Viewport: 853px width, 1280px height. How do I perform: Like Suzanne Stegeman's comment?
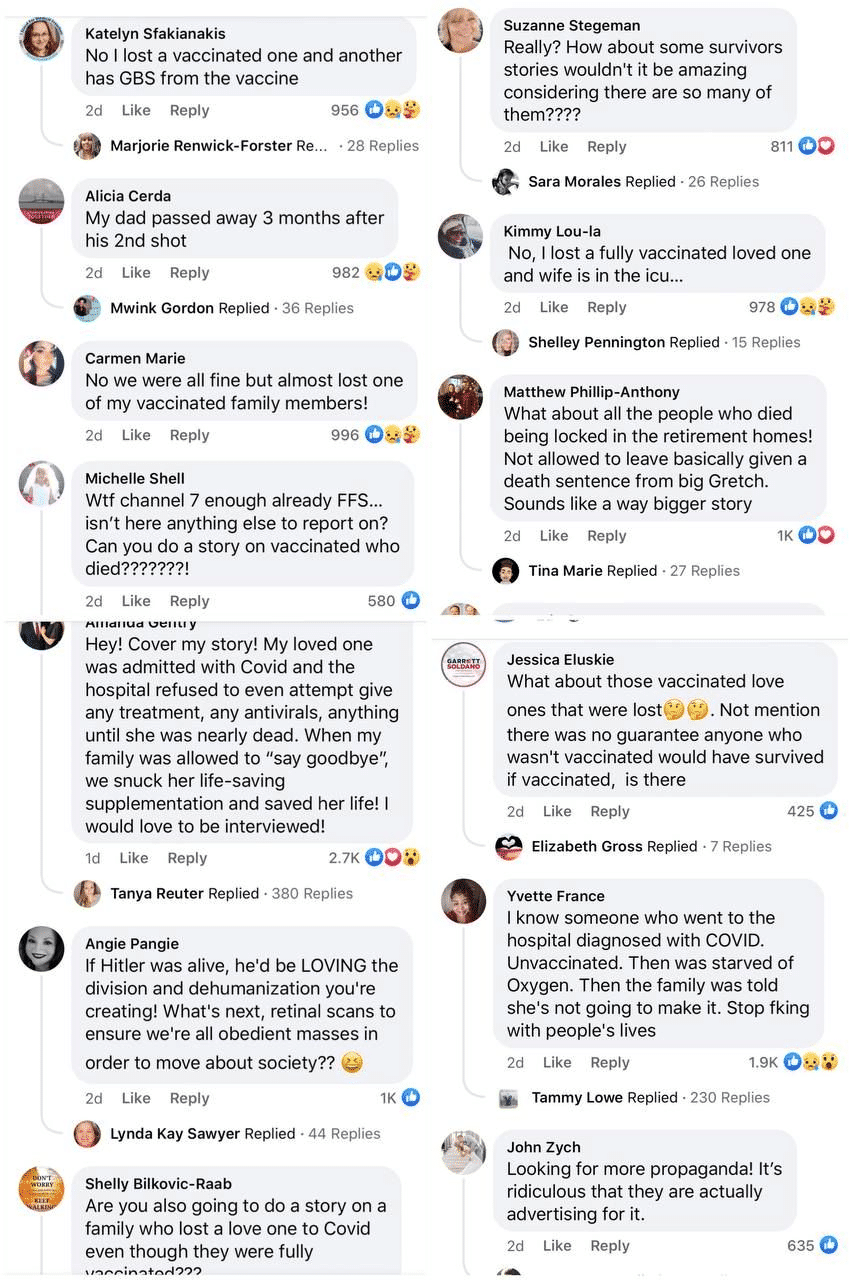coord(554,147)
